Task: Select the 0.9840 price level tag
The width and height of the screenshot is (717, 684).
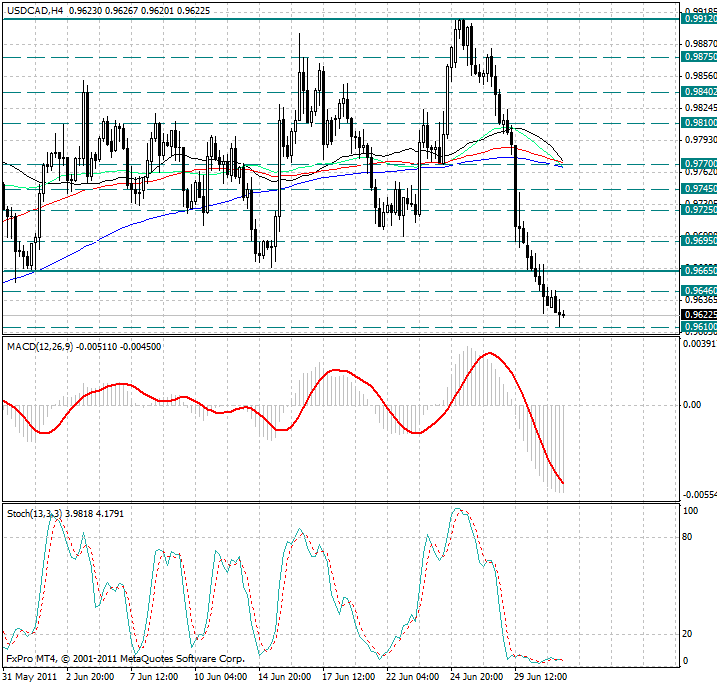Action: [699, 92]
